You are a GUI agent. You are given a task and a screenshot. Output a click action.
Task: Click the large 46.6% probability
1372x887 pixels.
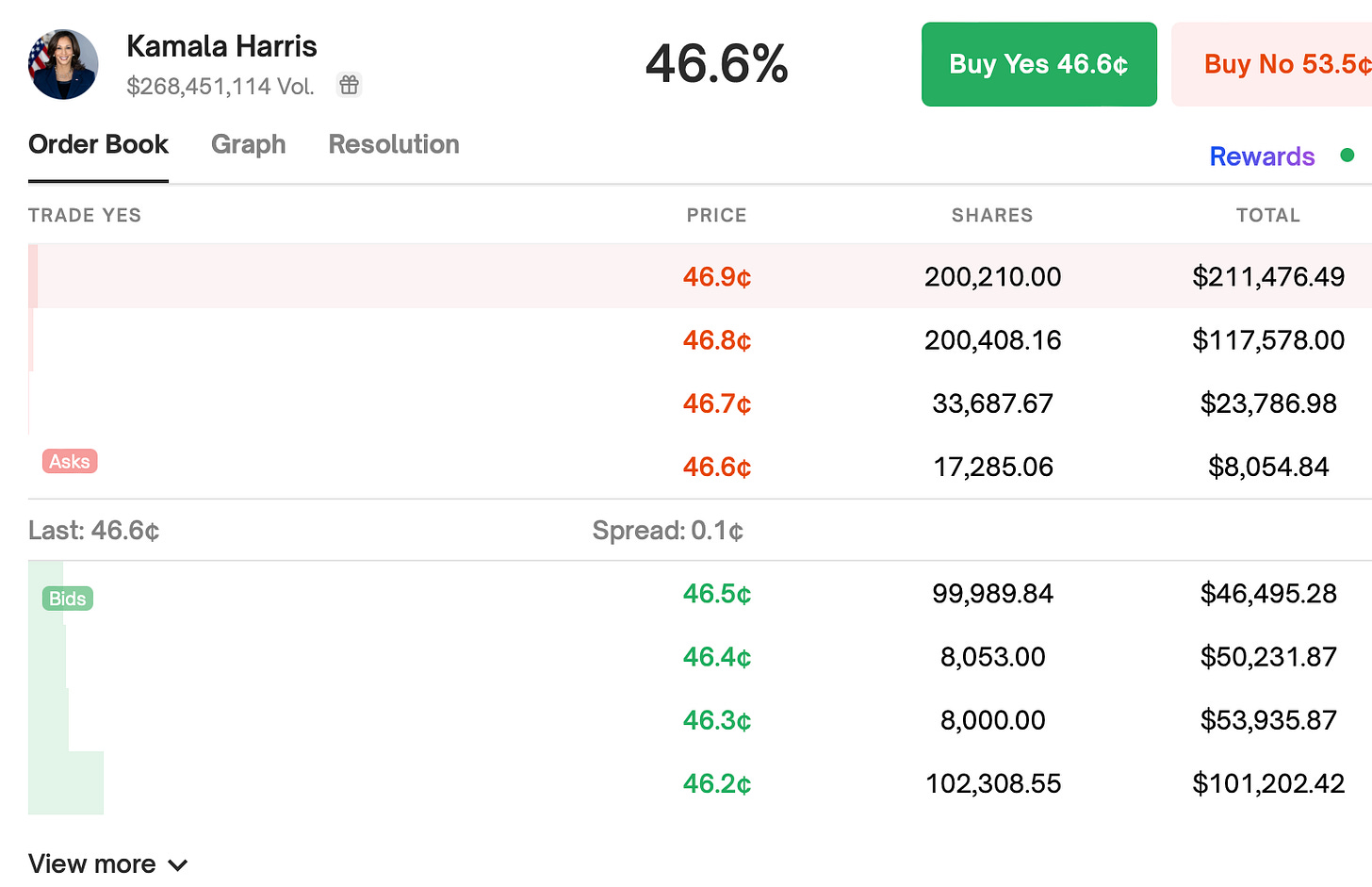click(717, 64)
